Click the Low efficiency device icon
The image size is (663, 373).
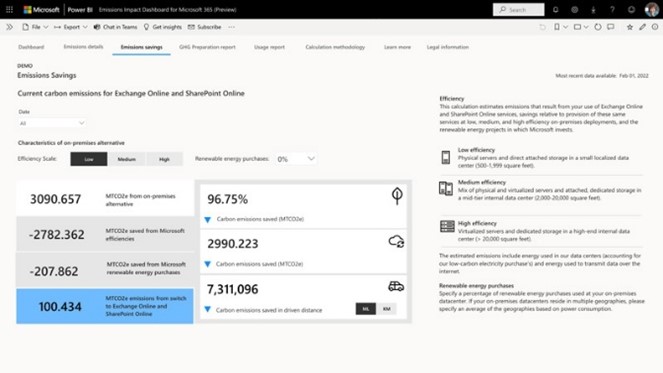click(x=446, y=157)
